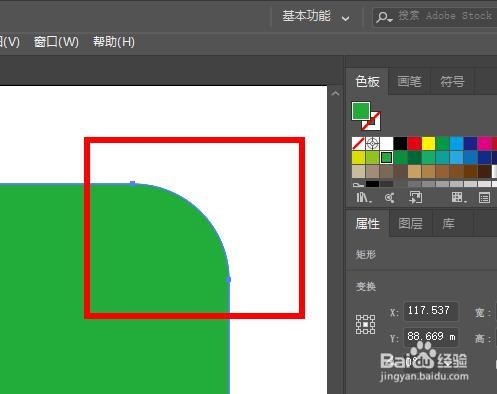Switch to the 库 tab

[x=449, y=224]
